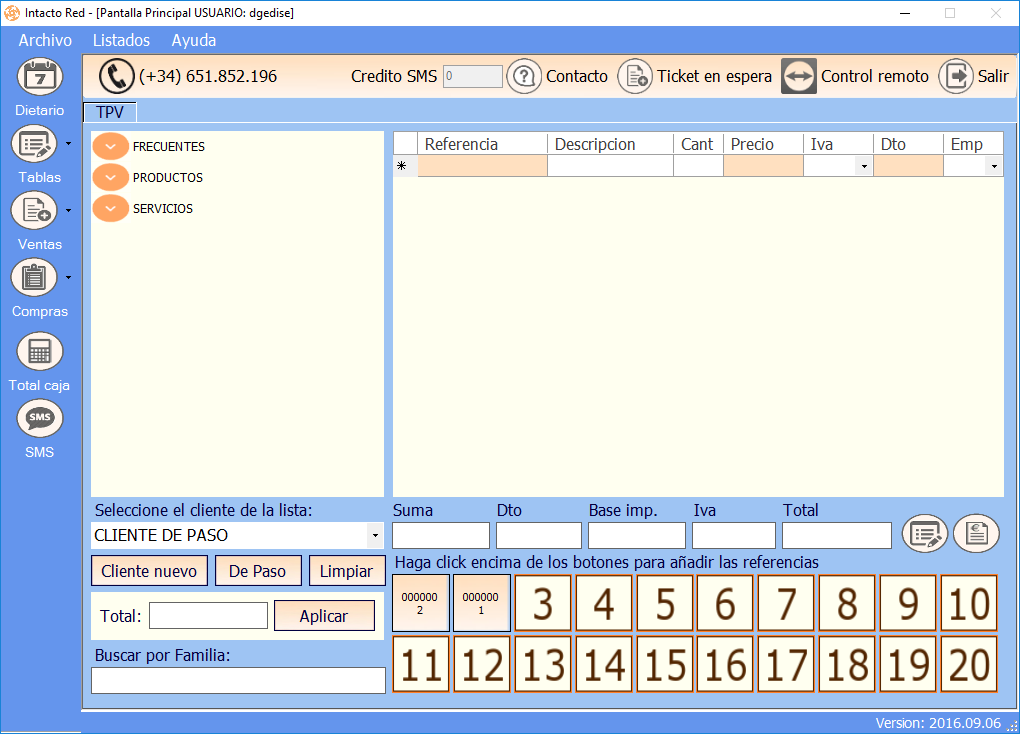1020x734 pixels.
Task: Select the TPV tab
Action: pos(110,112)
